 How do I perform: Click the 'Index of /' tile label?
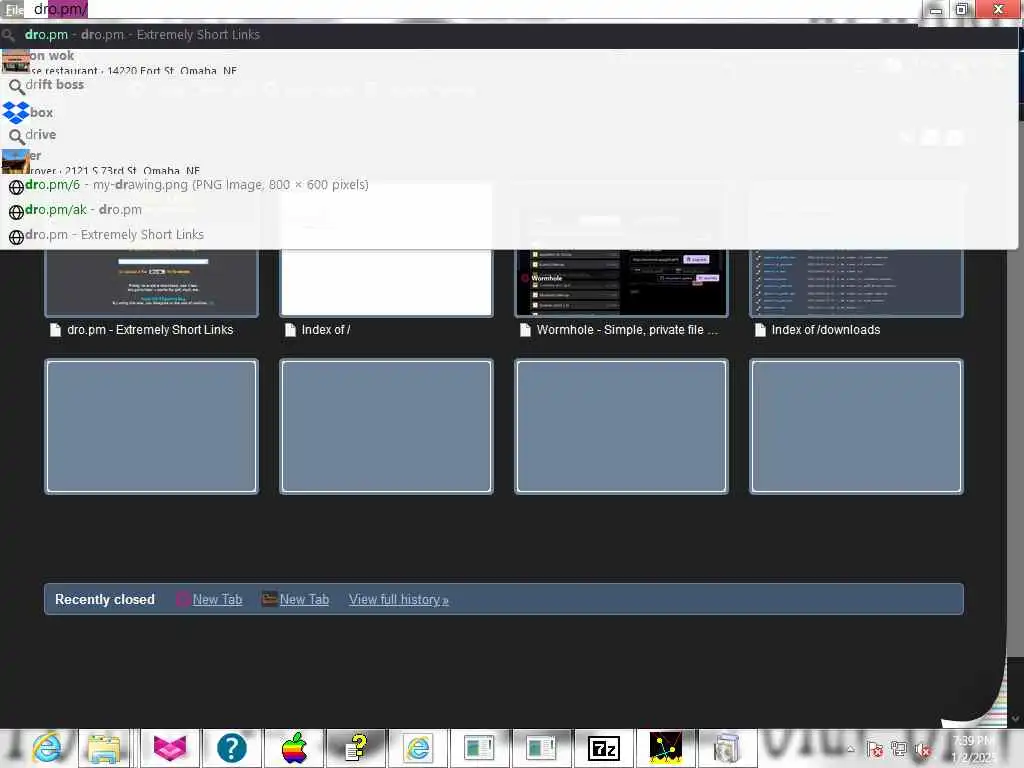click(326, 330)
